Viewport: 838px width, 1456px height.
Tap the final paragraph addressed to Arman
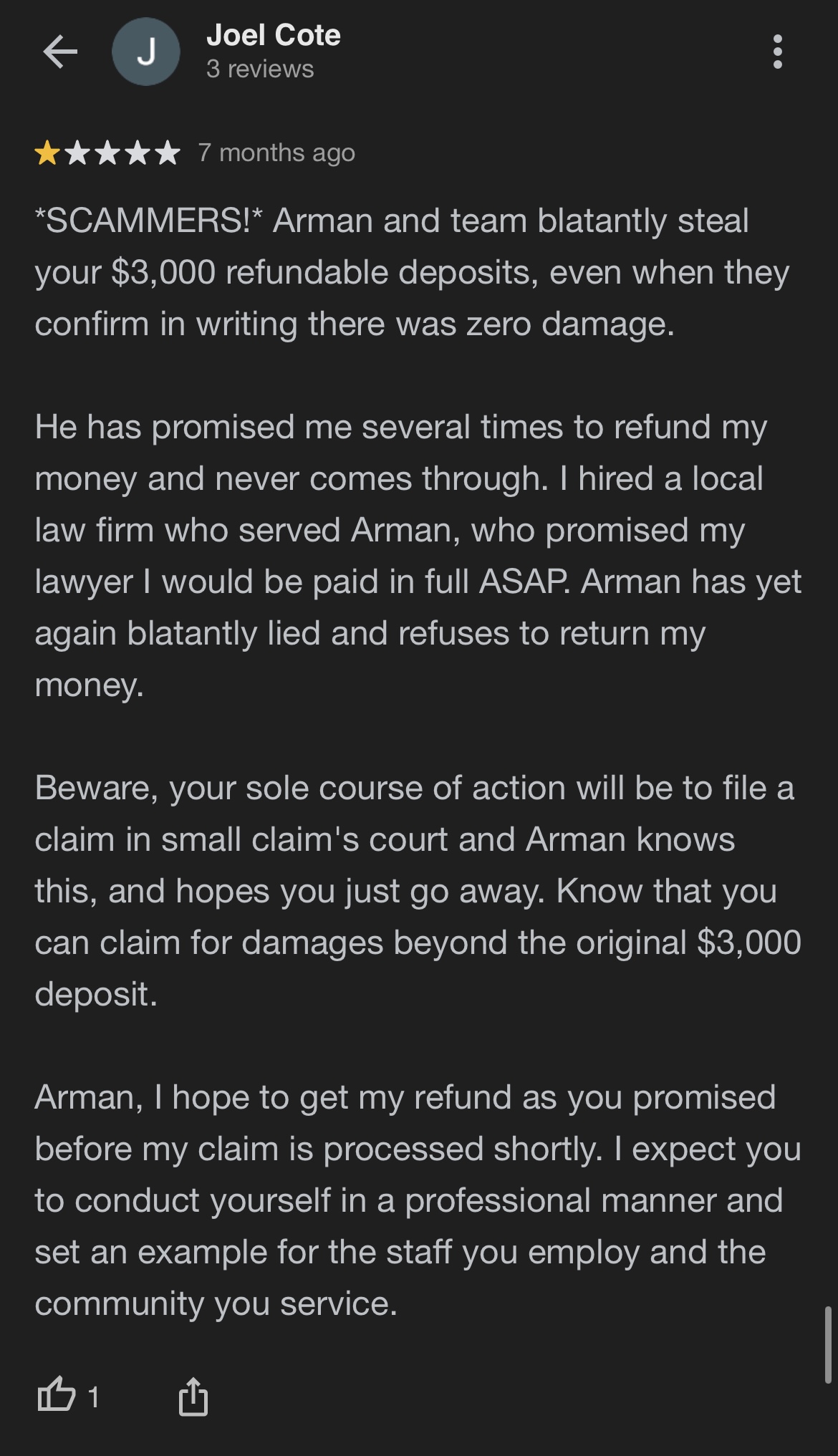(x=418, y=1200)
